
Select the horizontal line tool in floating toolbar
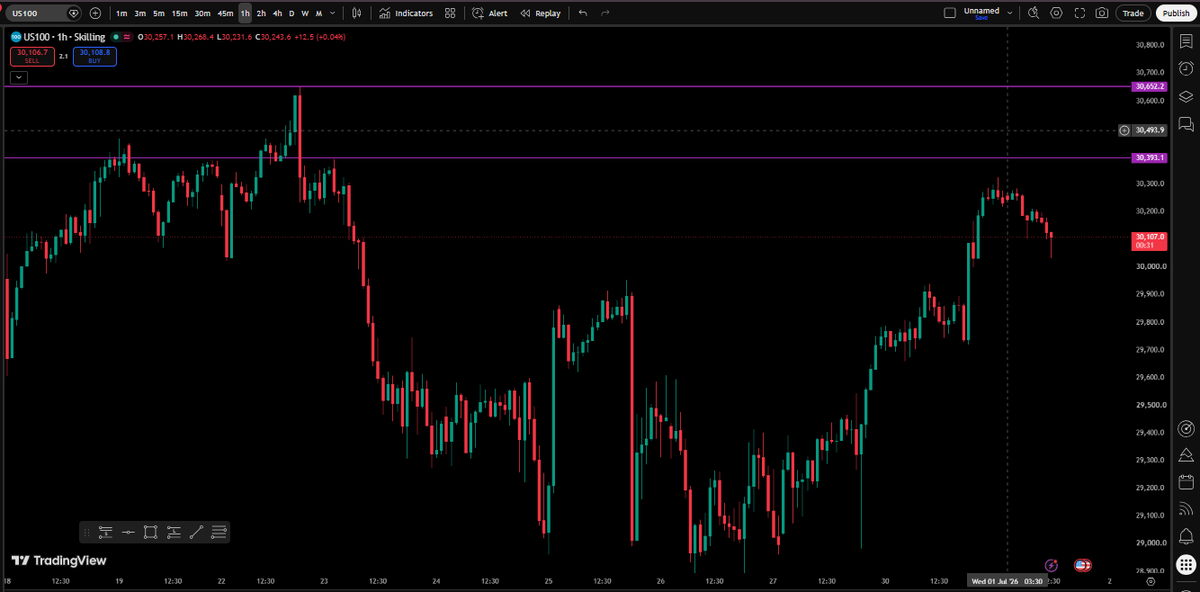tap(128, 532)
